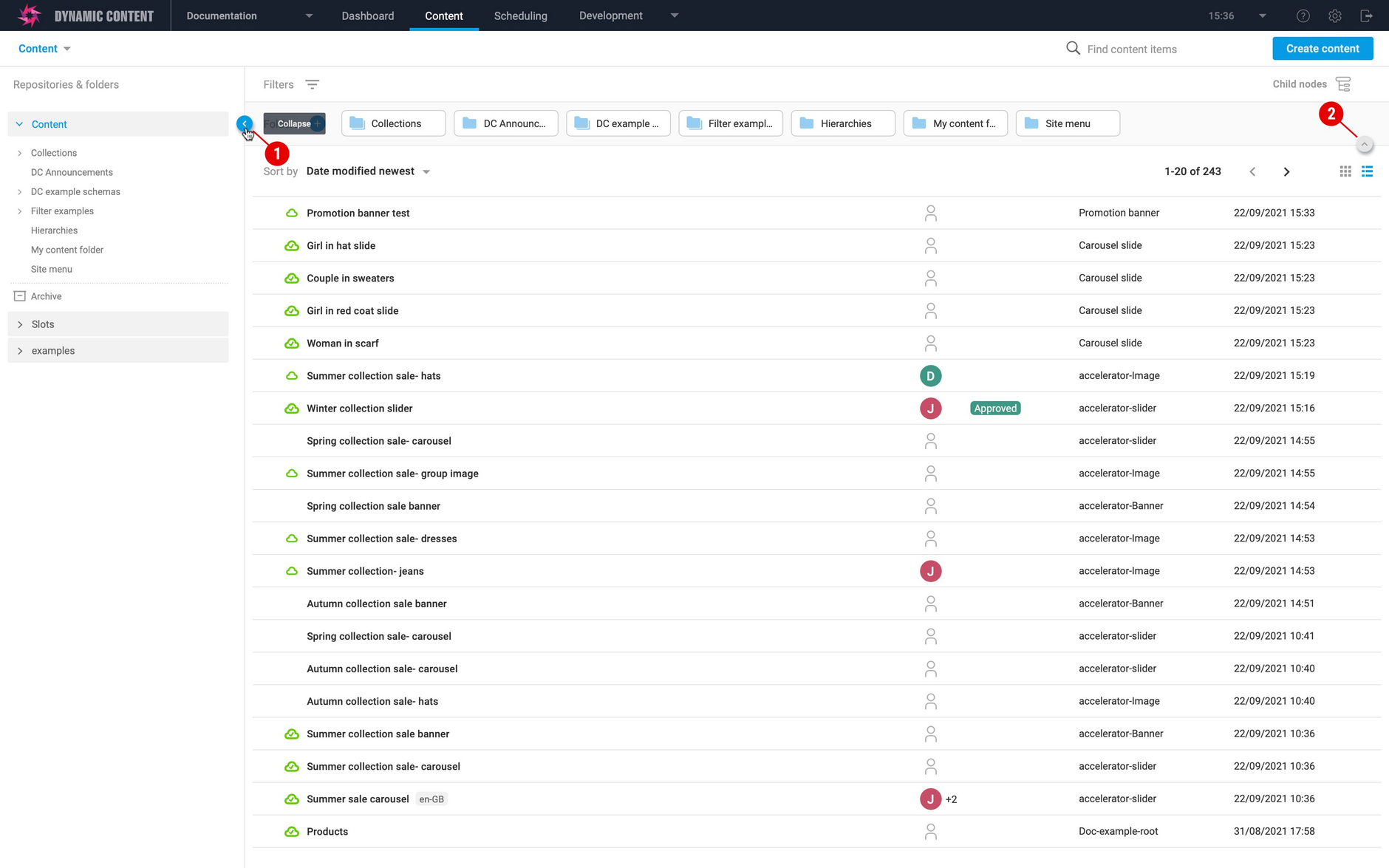1389x868 pixels.
Task: Switch to the Scheduling tab
Action: 520,16
